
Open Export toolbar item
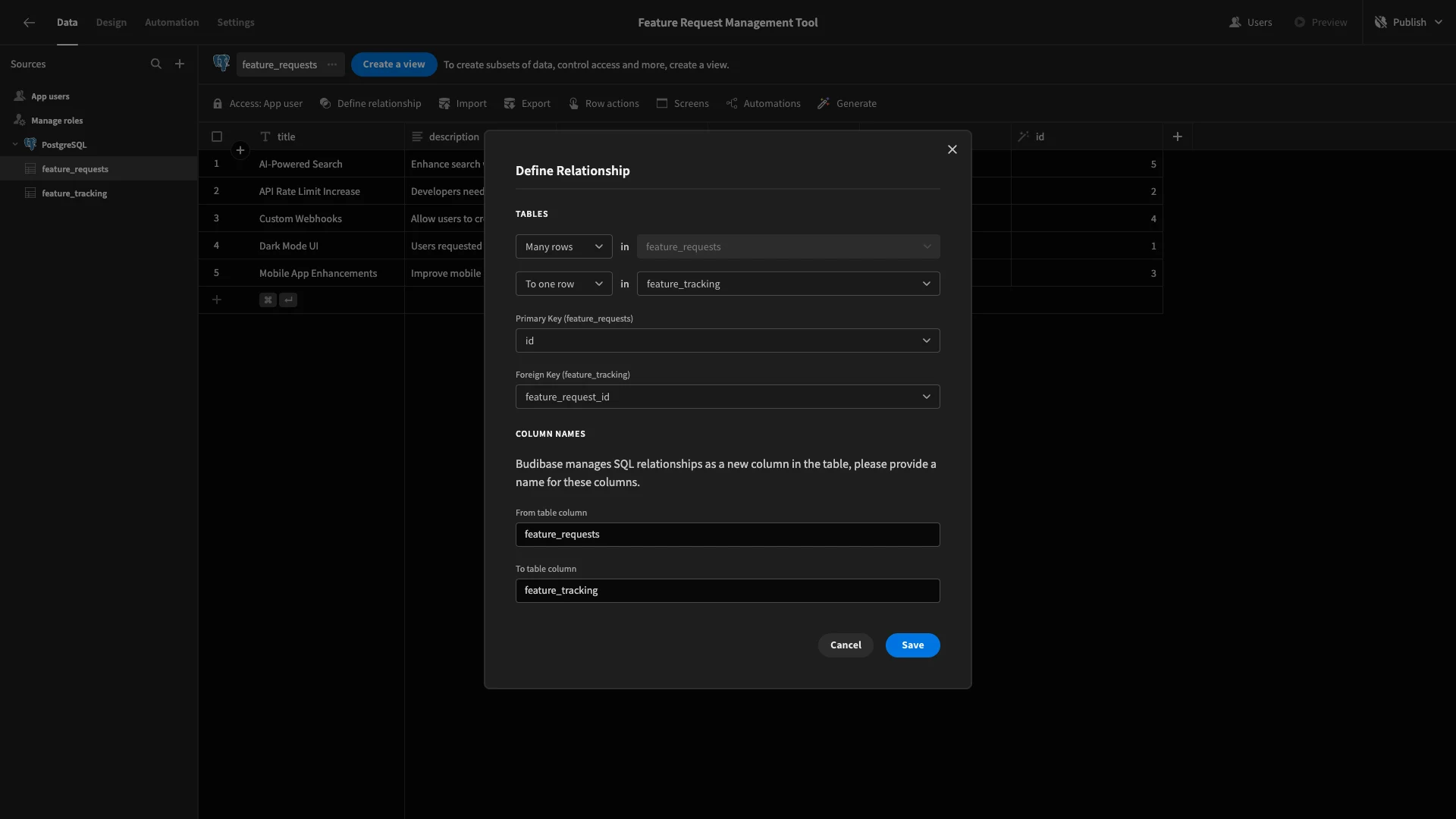(x=528, y=104)
